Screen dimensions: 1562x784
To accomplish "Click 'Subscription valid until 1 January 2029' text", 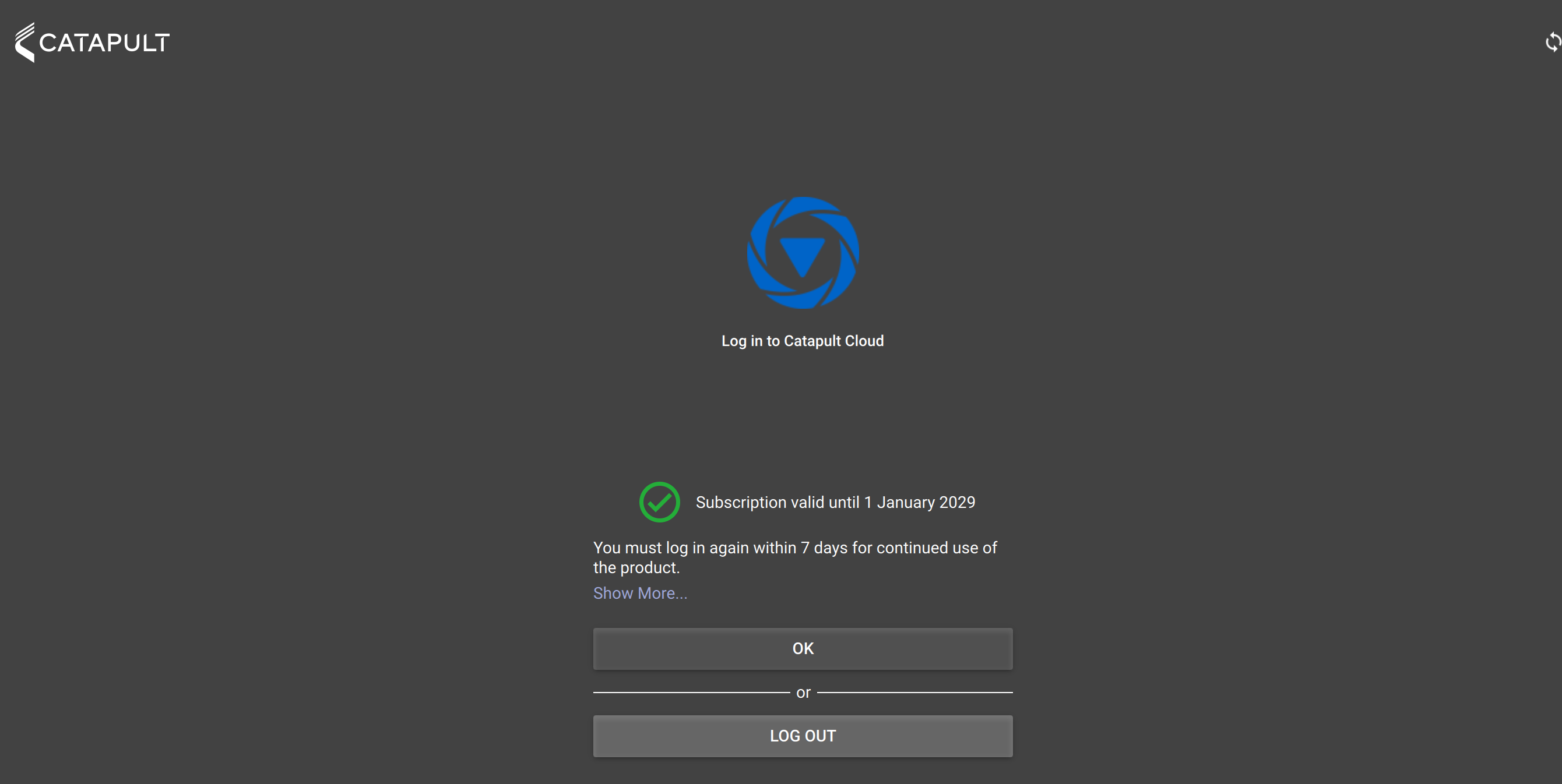I will [836, 502].
